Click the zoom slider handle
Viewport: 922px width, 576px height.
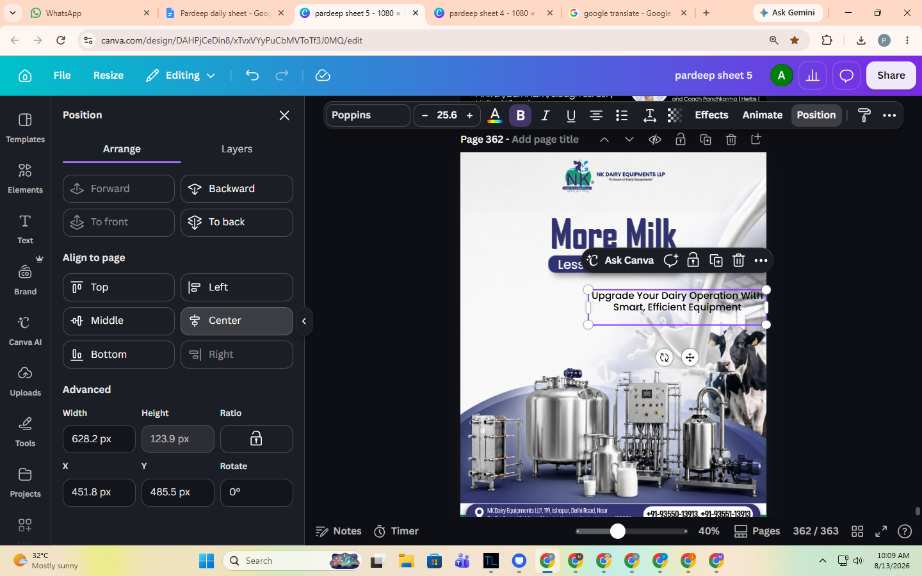pos(617,531)
